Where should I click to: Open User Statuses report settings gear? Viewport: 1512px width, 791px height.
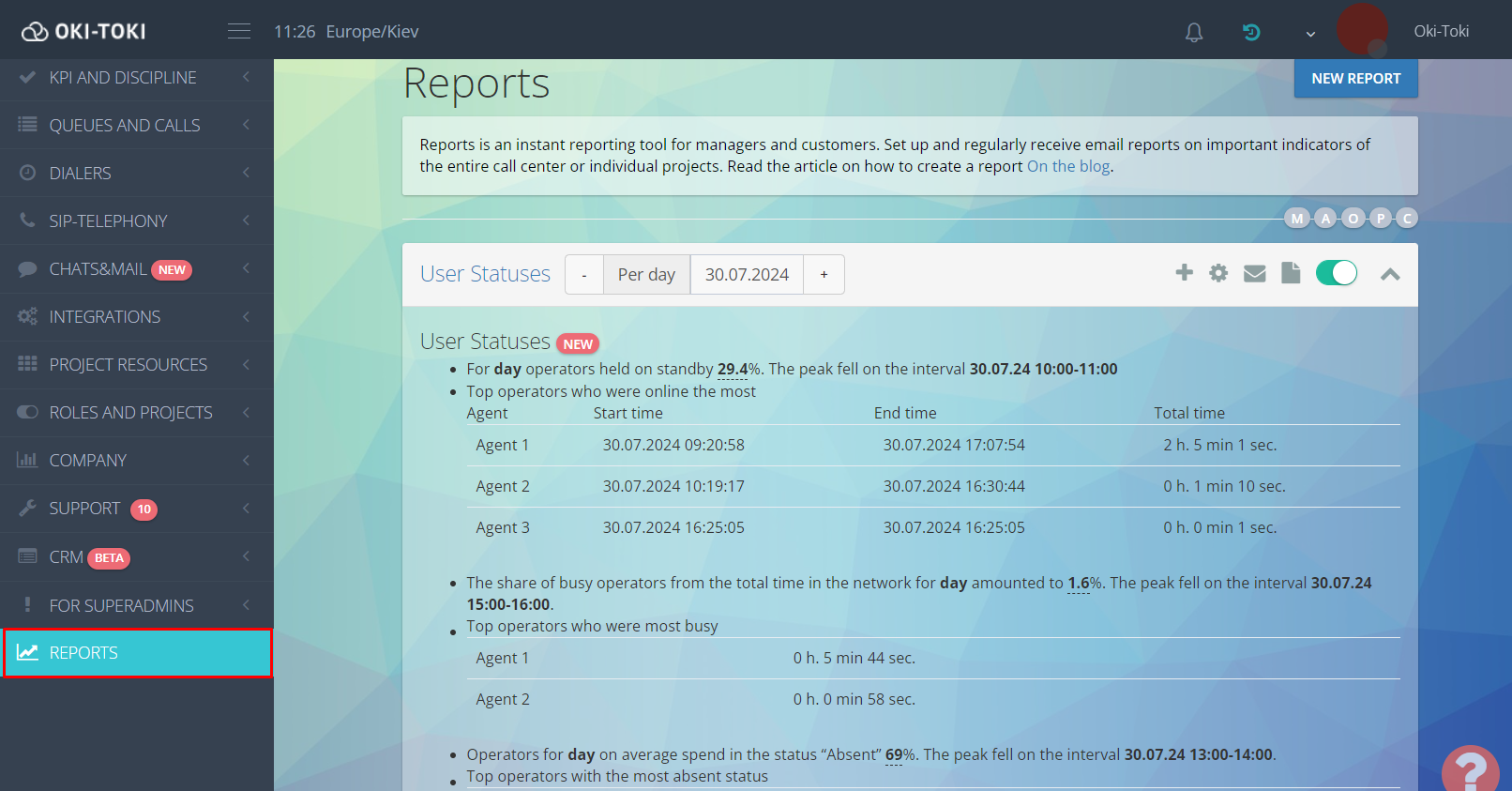(1218, 273)
